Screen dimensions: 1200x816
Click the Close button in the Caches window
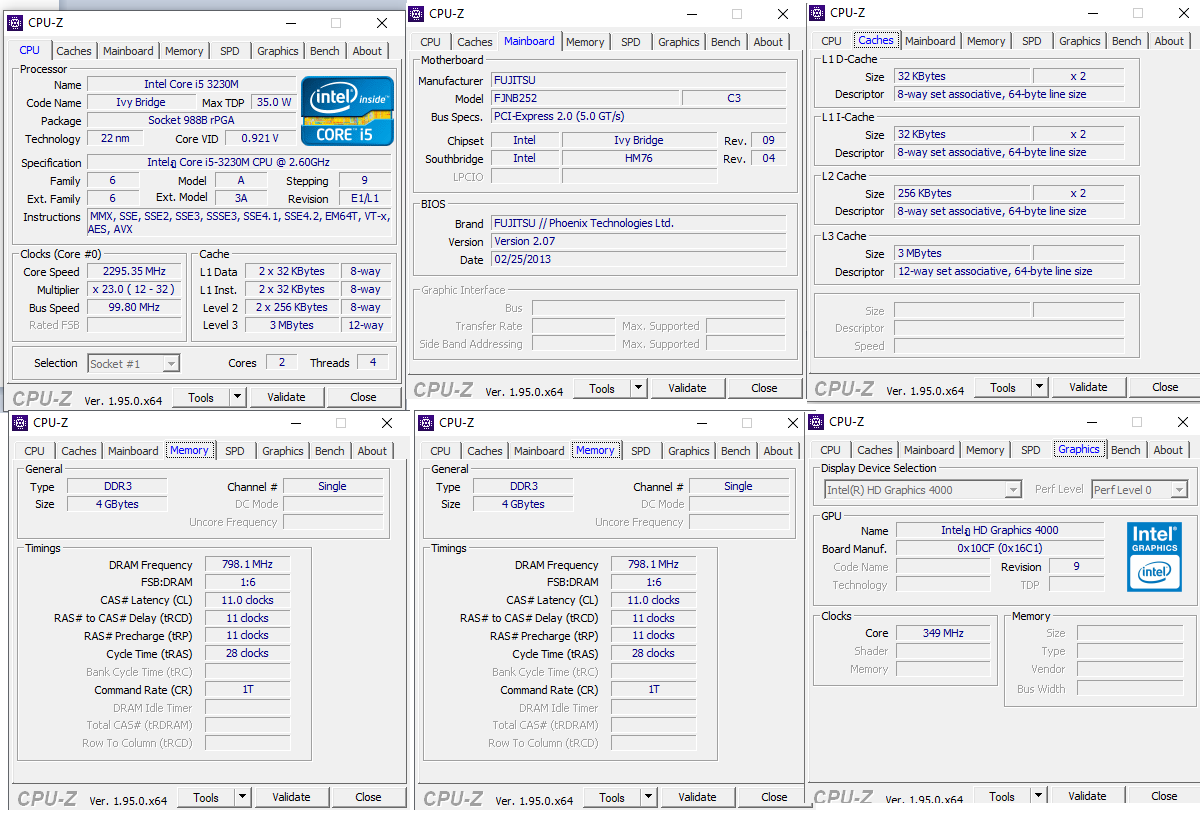(x=1165, y=387)
